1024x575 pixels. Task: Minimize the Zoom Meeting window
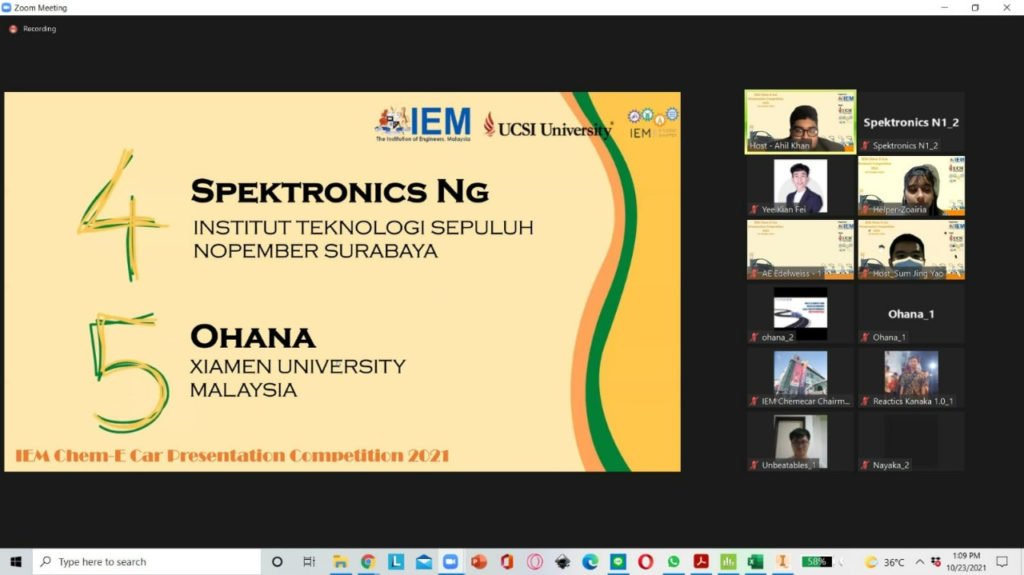pyautogui.click(x=944, y=8)
